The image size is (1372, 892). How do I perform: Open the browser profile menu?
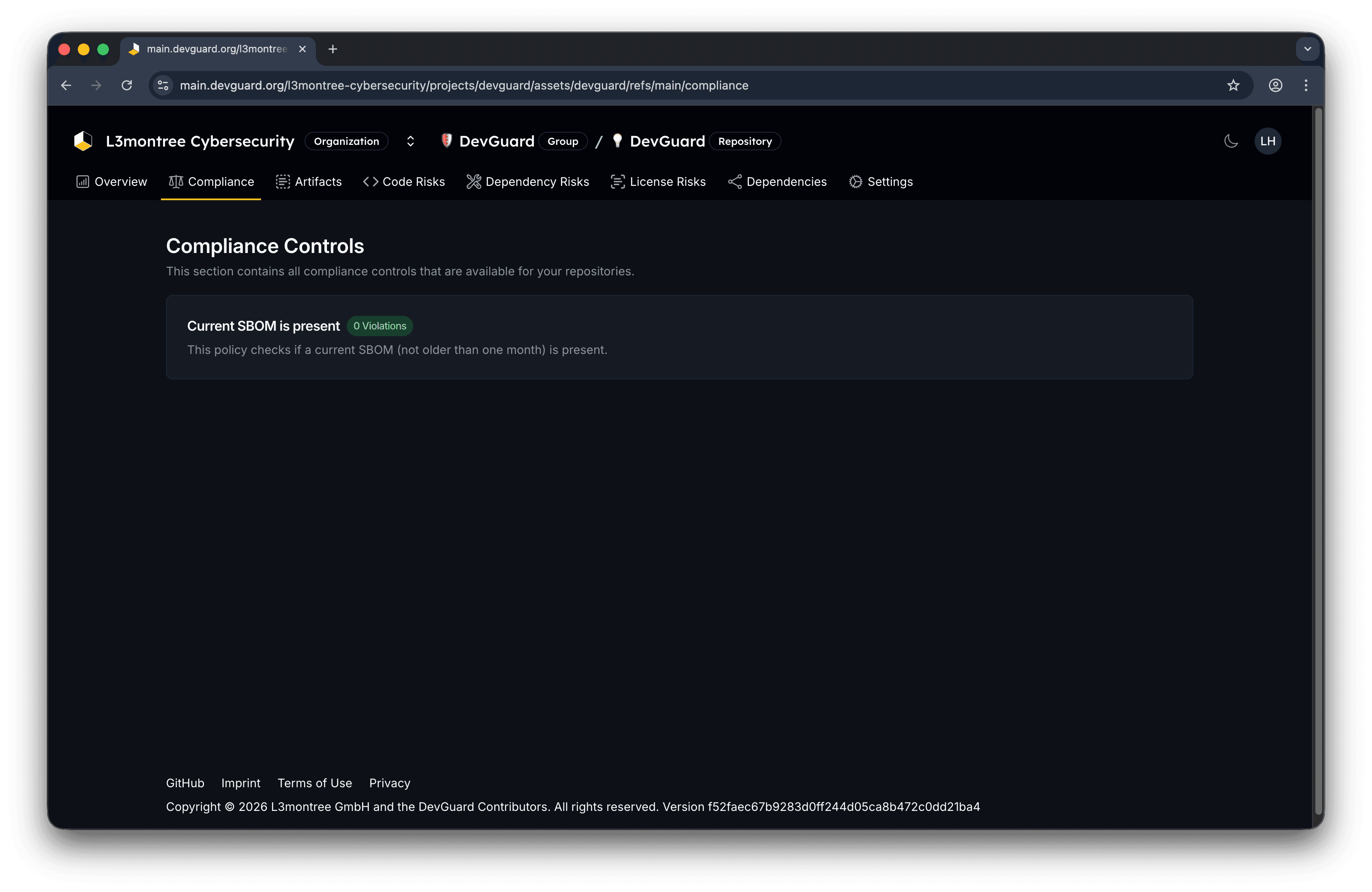click(x=1276, y=85)
